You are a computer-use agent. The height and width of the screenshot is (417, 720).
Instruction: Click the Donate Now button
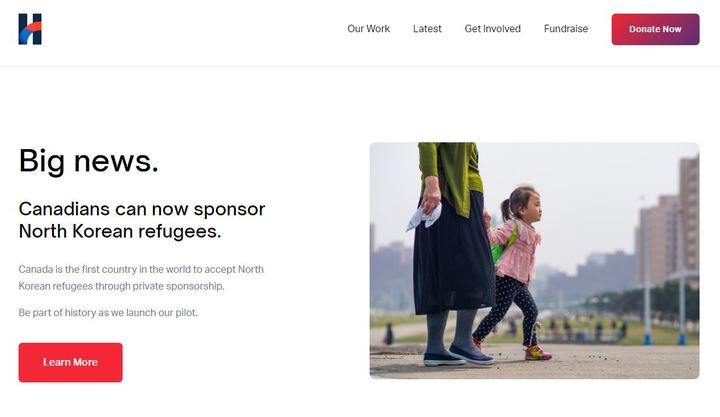(x=655, y=29)
